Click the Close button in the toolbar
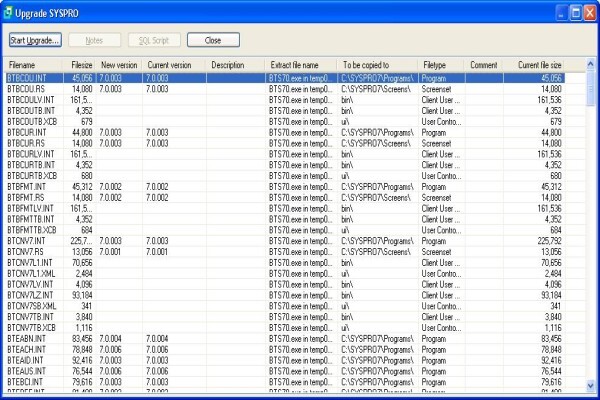Image resolution: width=600 pixels, height=400 pixels. pos(214,40)
